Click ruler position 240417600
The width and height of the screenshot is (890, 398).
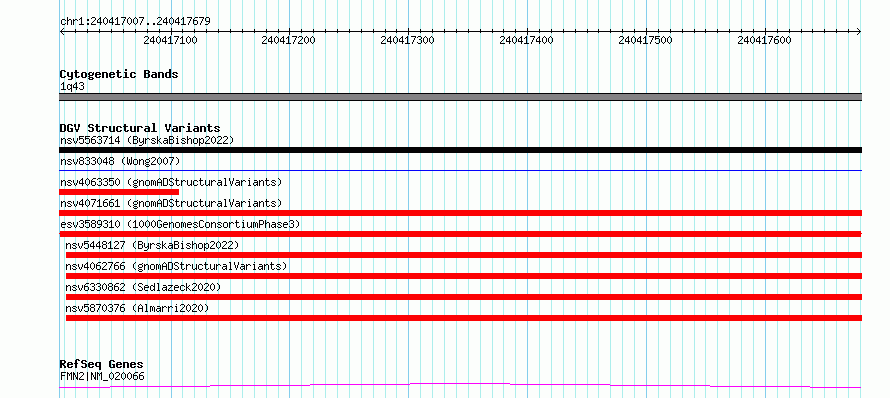coord(765,40)
